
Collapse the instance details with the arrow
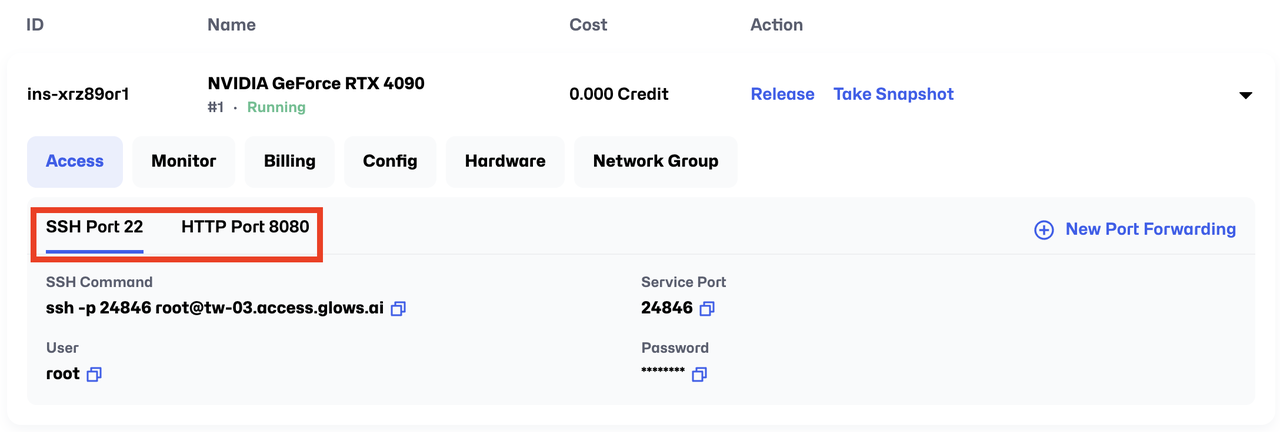pos(1246,95)
